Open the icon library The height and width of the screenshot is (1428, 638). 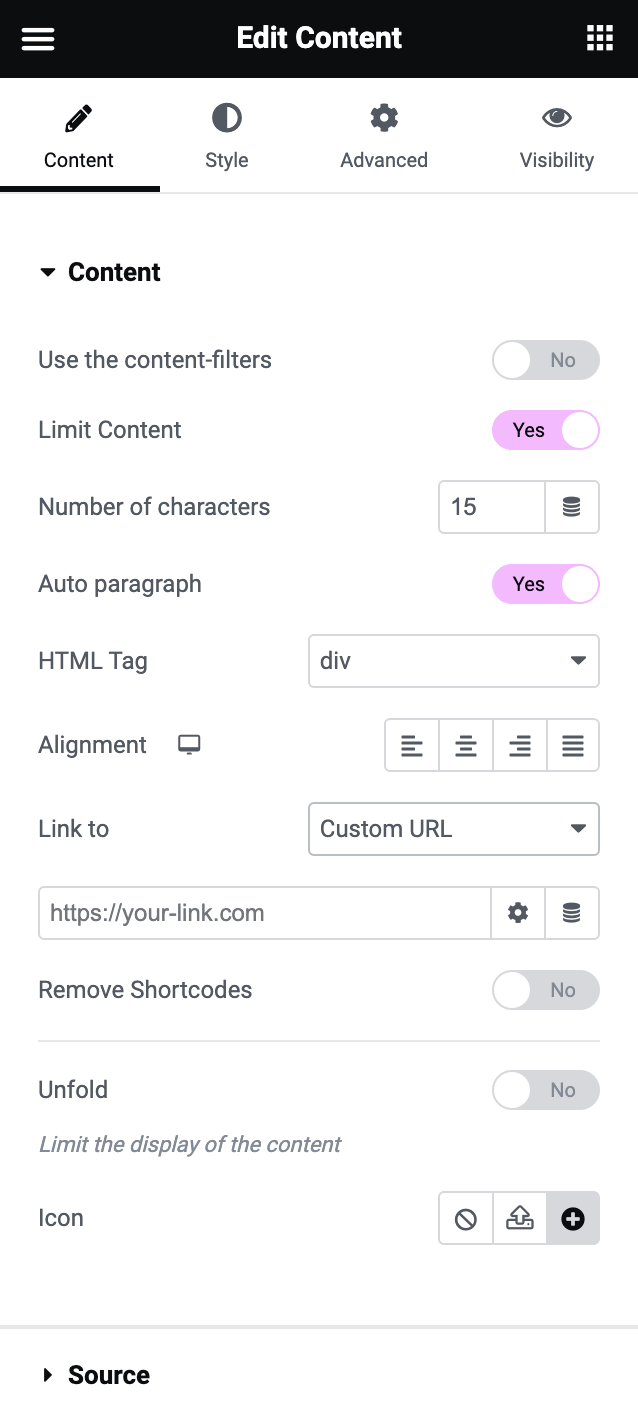click(573, 1218)
